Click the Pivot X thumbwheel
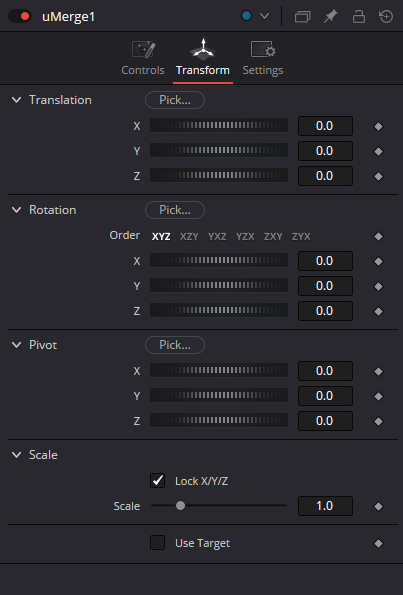The width and height of the screenshot is (403, 595). tap(219, 370)
